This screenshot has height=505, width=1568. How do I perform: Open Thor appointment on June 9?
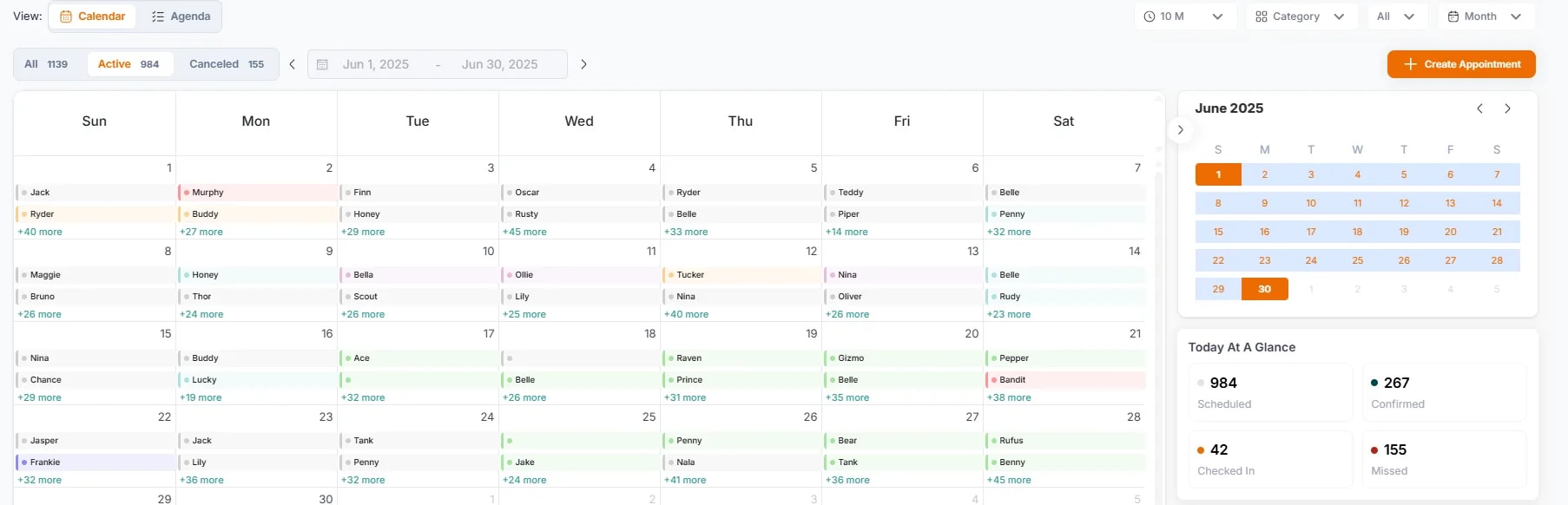(257, 297)
